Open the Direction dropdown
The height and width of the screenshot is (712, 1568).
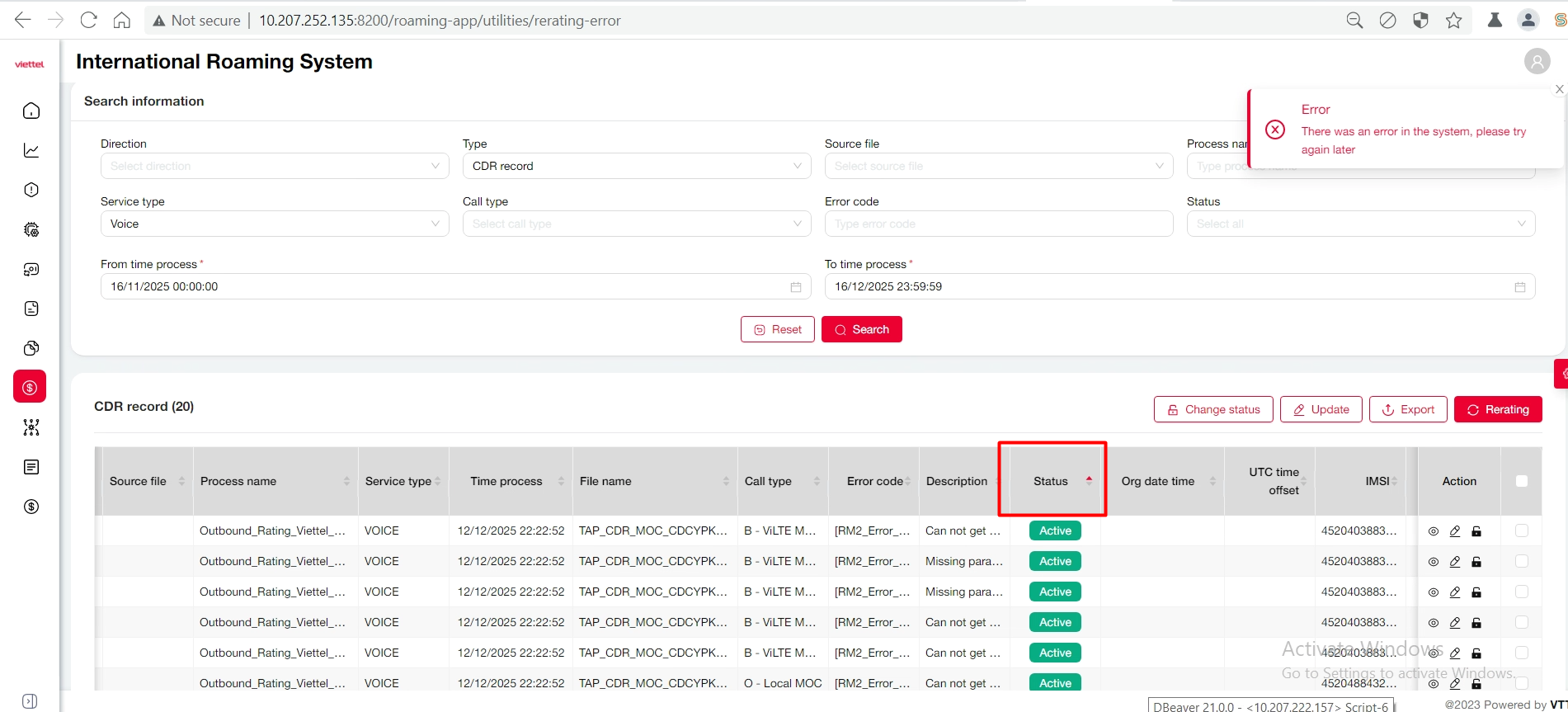[274, 166]
